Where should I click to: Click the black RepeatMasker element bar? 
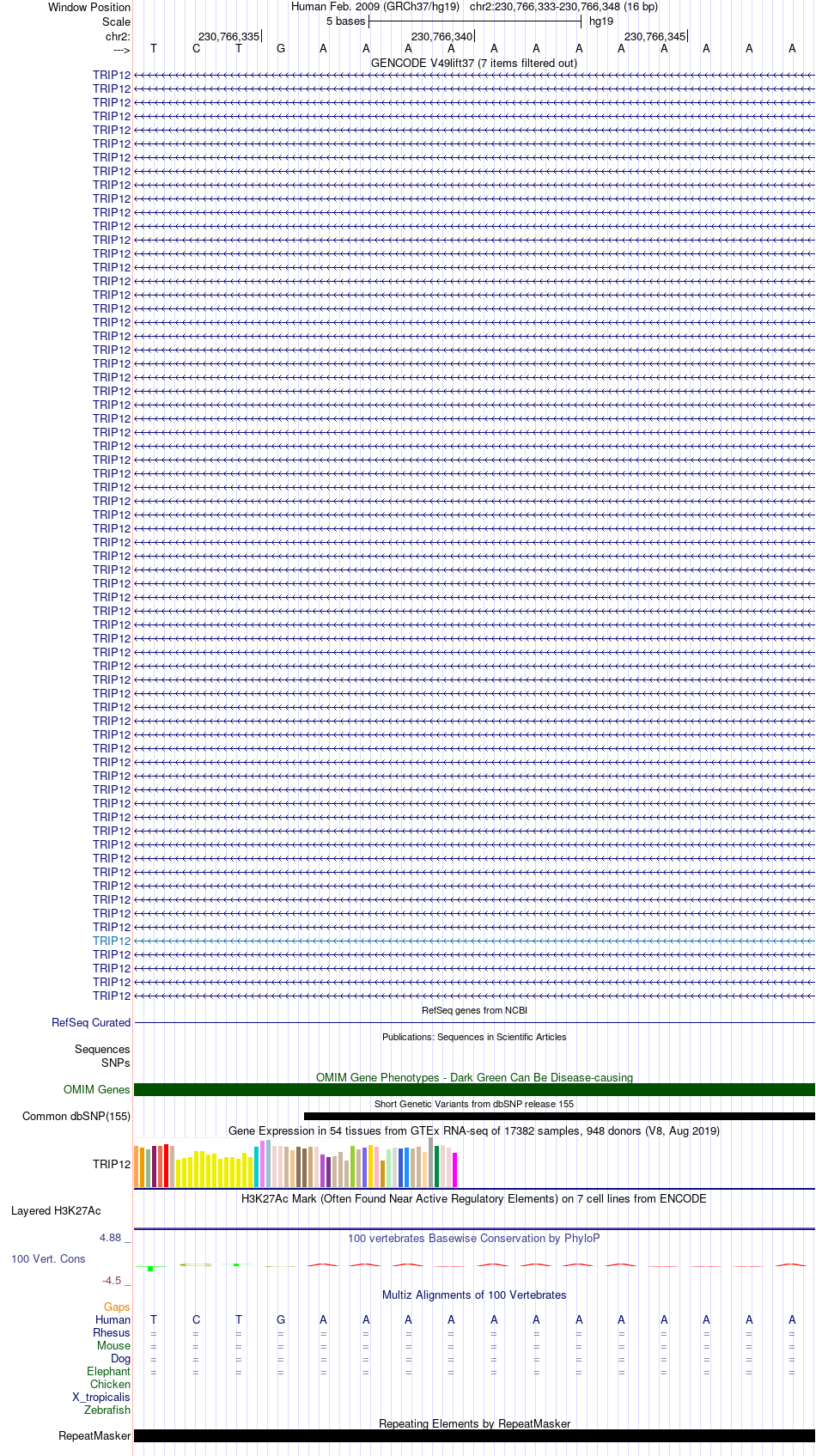[x=474, y=1435]
